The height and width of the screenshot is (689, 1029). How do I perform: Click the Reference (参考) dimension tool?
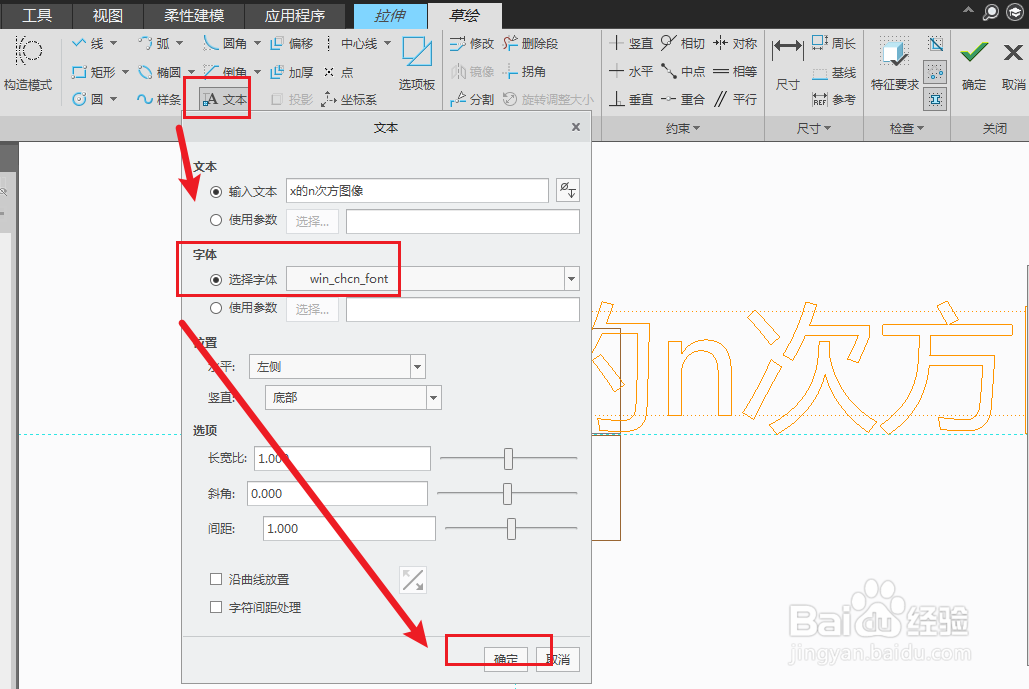click(x=833, y=99)
